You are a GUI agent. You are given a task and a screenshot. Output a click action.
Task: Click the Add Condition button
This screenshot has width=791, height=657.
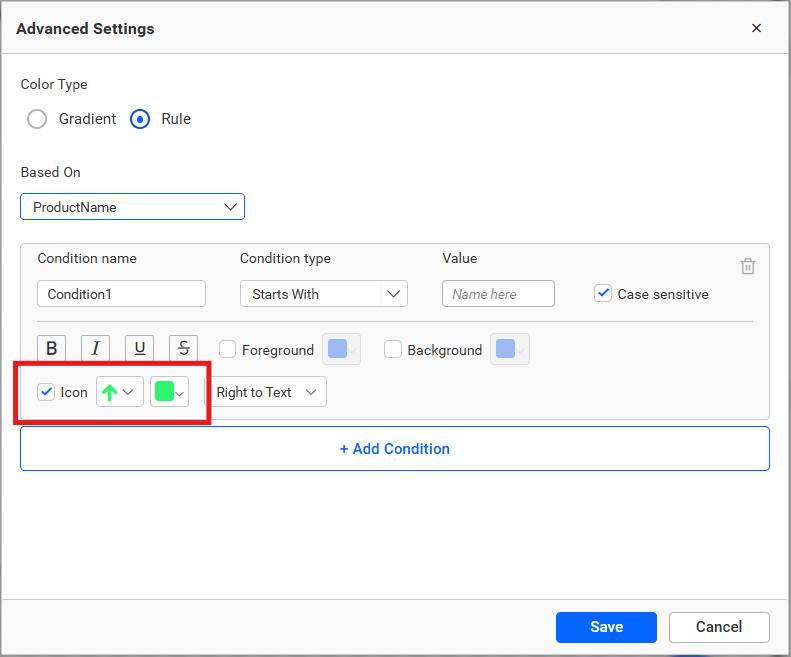click(395, 449)
